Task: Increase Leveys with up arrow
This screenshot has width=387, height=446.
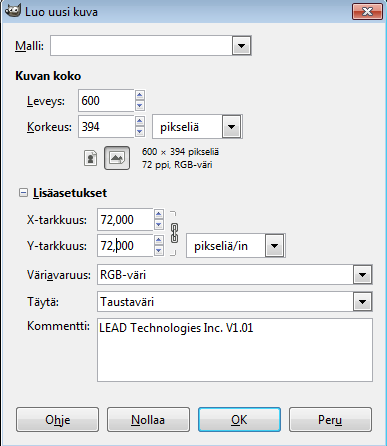Action: click(x=140, y=95)
